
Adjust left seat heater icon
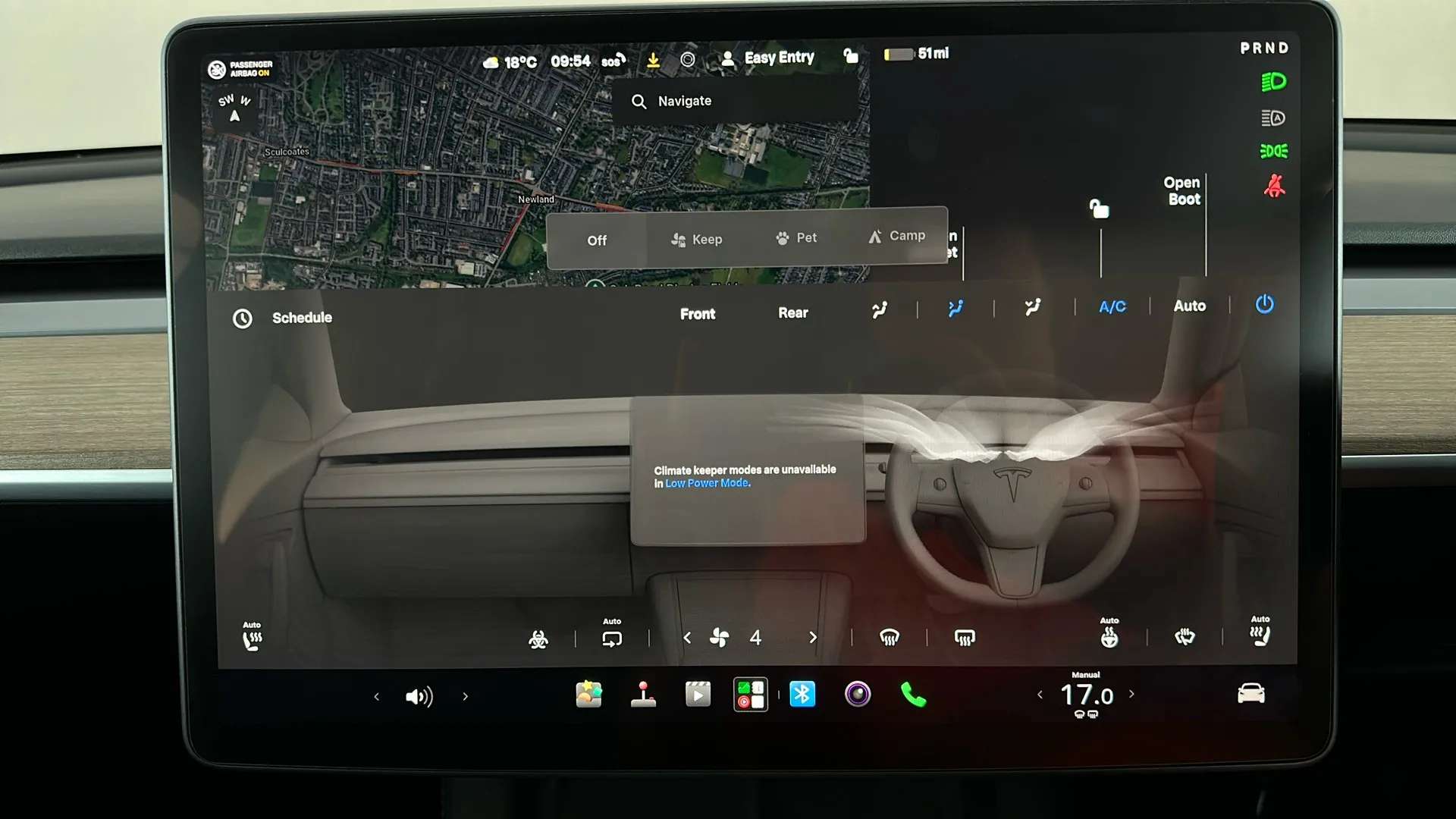[x=252, y=636]
